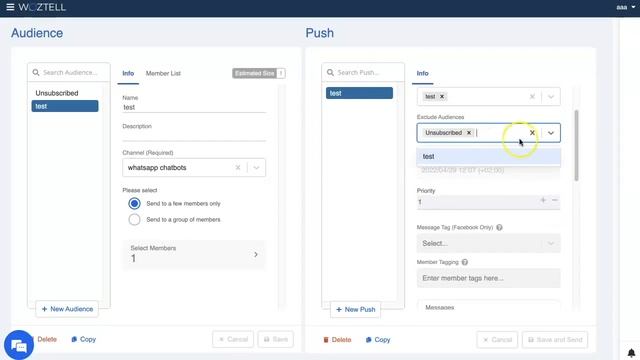The height and width of the screenshot is (360, 640).
Task: Copy the selected audience
Action: pos(84,339)
